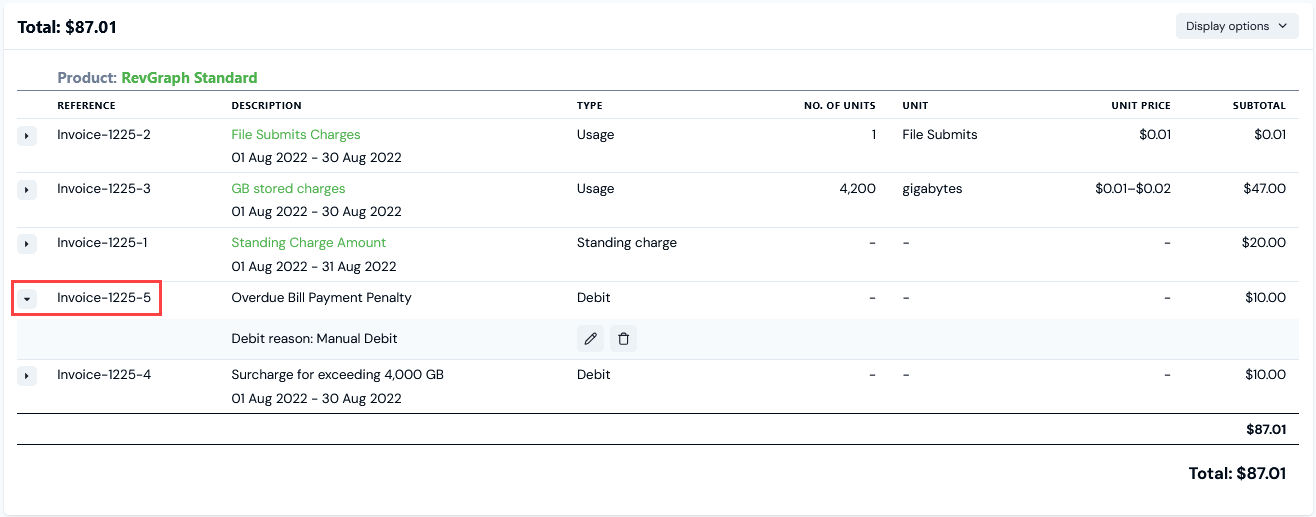Select the Overdue Bill Payment Penalty description
Viewport: 1316px width, 517px height.
[321, 298]
